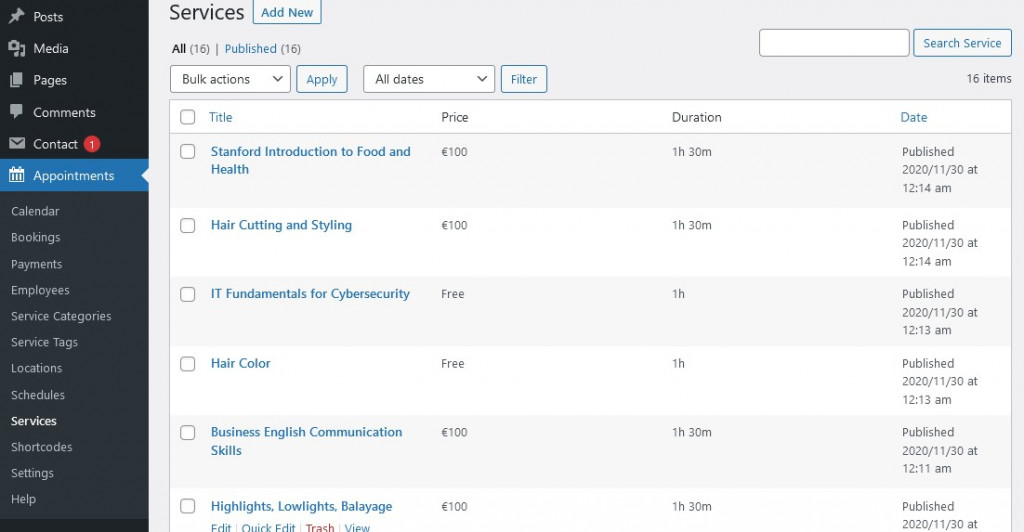Sort services by Date column

[x=913, y=117]
